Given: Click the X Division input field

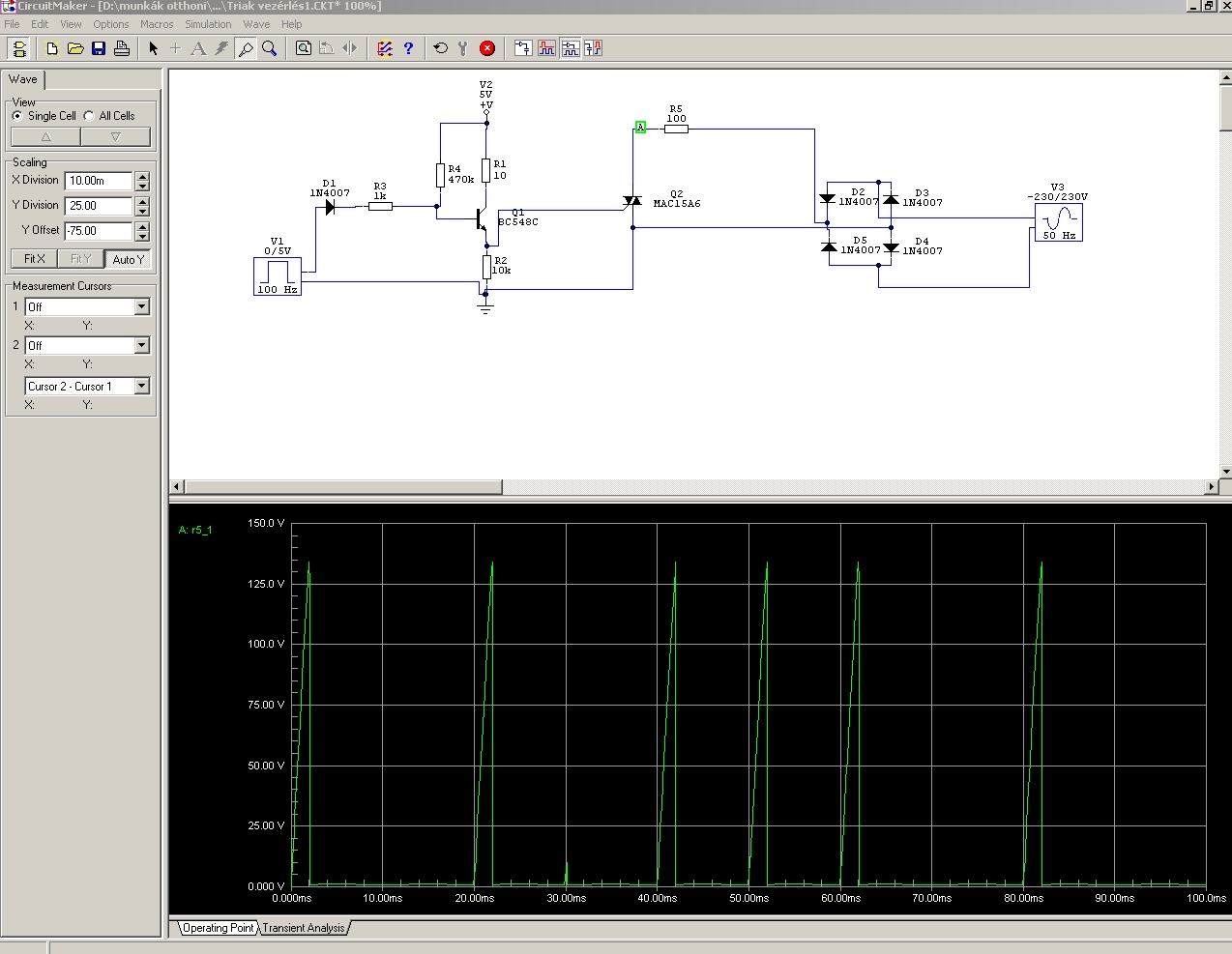Looking at the screenshot, I should click(x=100, y=181).
